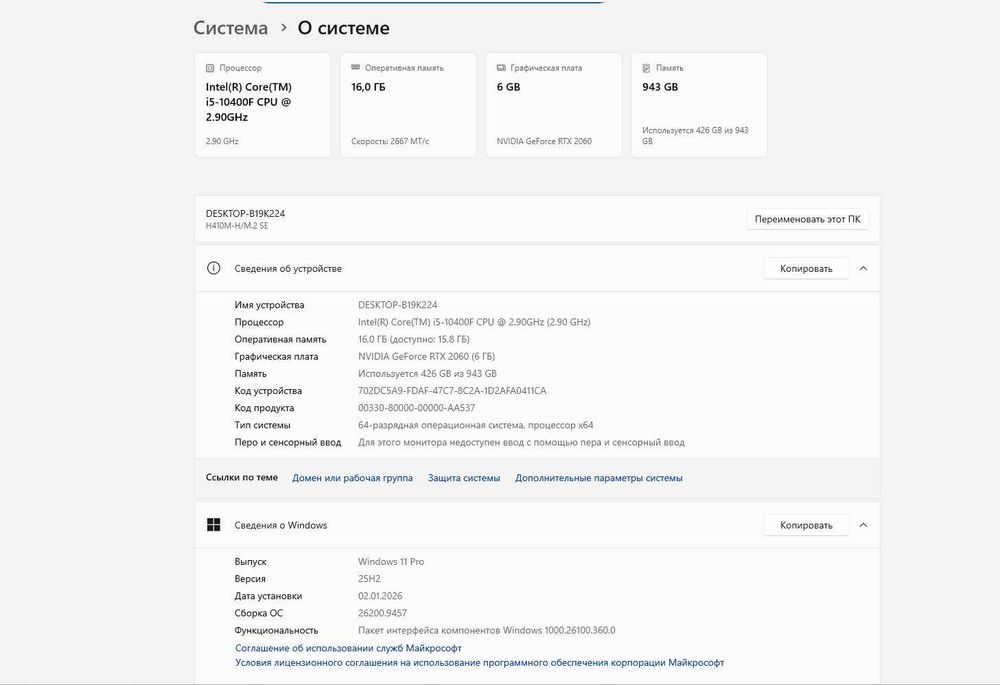Image resolution: width=1000 pixels, height=685 pixels.
Task: Click the 16,0 ГБ (доступно: 15,8 ГБ) value
Action: 414,339
